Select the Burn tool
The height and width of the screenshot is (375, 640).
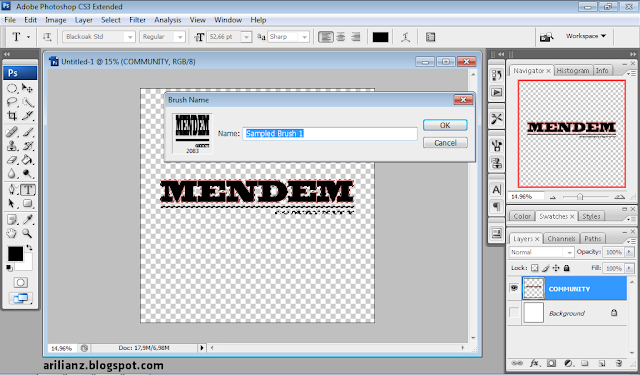pyautogui.click(x=27, y=173)
